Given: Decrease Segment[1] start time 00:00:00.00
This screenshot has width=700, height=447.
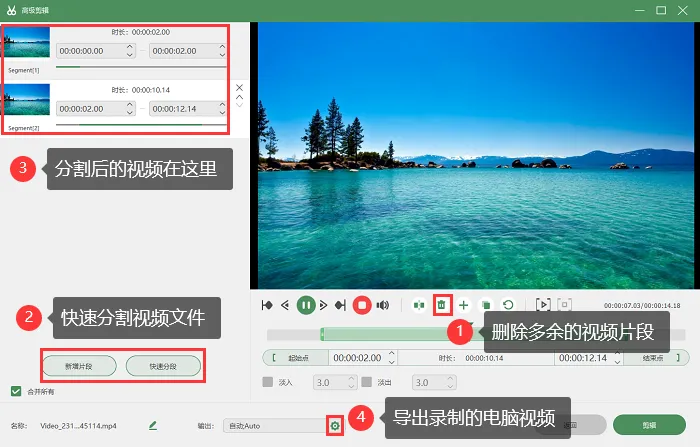Looking at the screenshot, I should [129, 54].
